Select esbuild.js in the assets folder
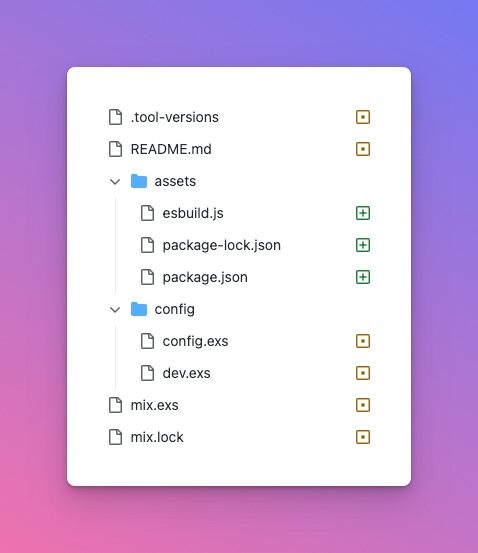This screenshot has height=553, width=478. [255, 213]
